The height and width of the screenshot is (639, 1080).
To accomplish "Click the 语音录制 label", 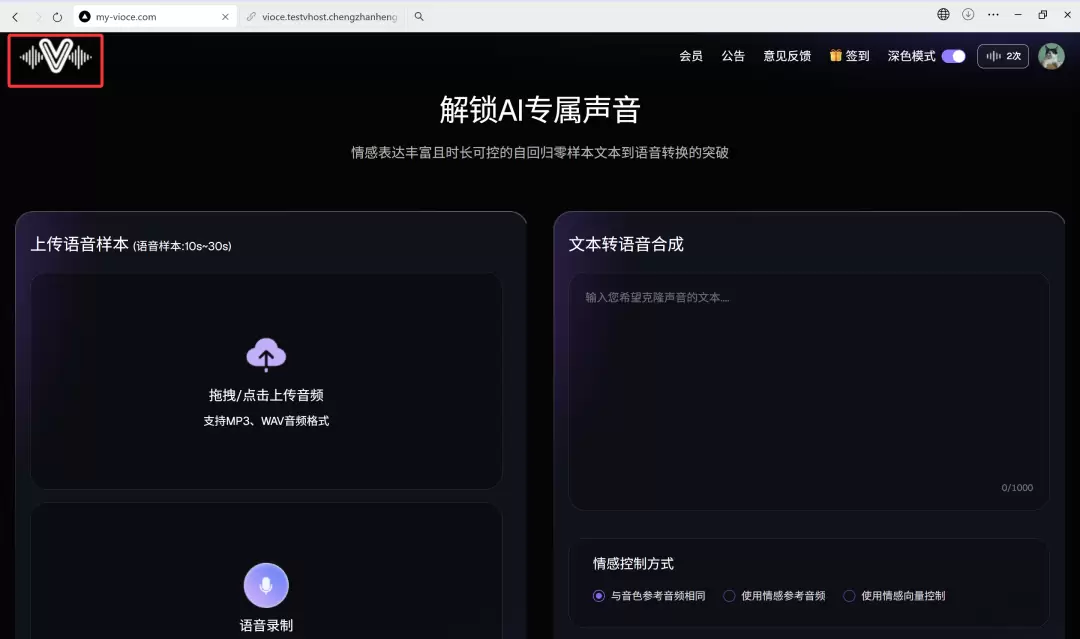I will click(266, 625).
